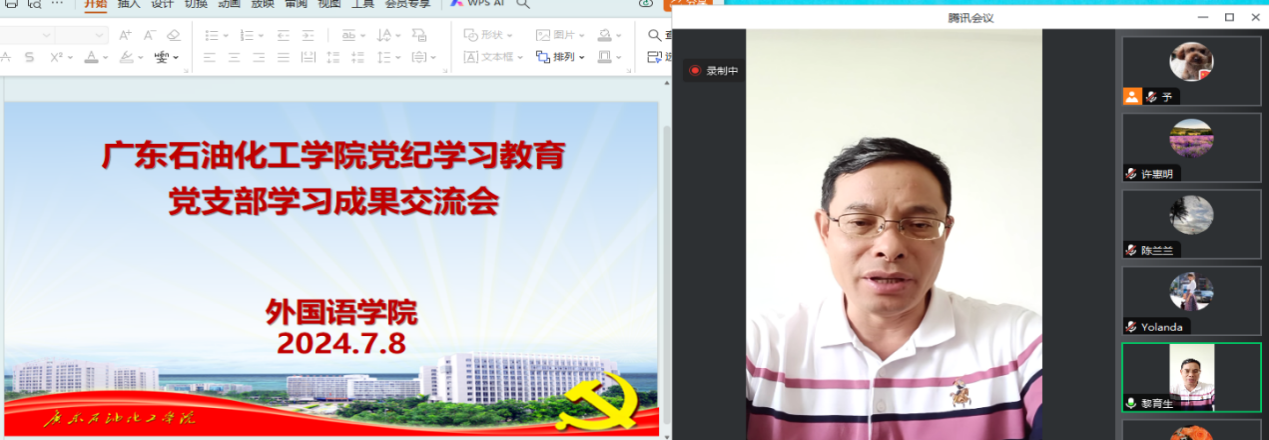This screenshot has width=1269, height=440.
Task: Align text left
Action: point(210,58)
